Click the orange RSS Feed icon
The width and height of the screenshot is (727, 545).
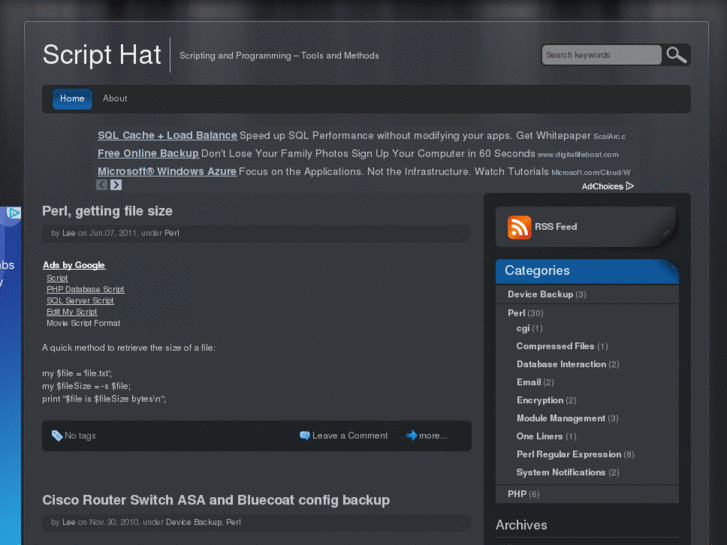point(519,227)
